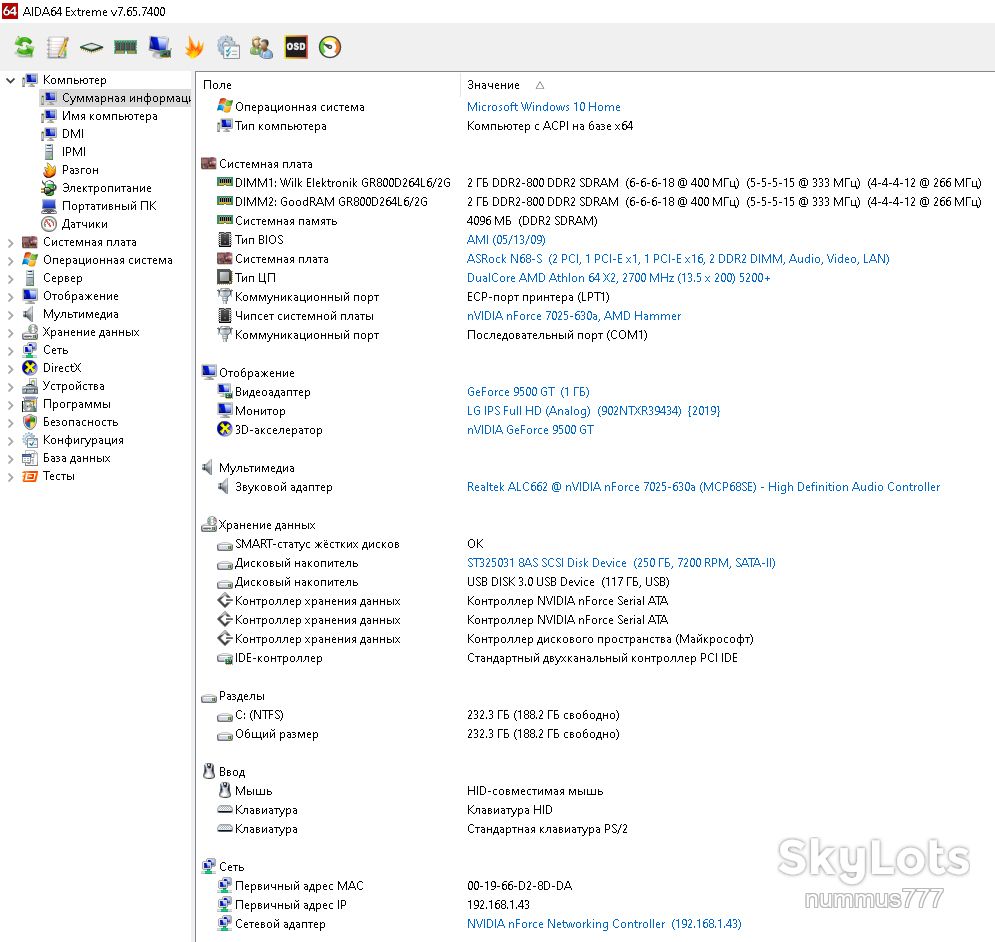995x942 pixels.
Task: Select Программы in the tree
Action: [76, 404]
